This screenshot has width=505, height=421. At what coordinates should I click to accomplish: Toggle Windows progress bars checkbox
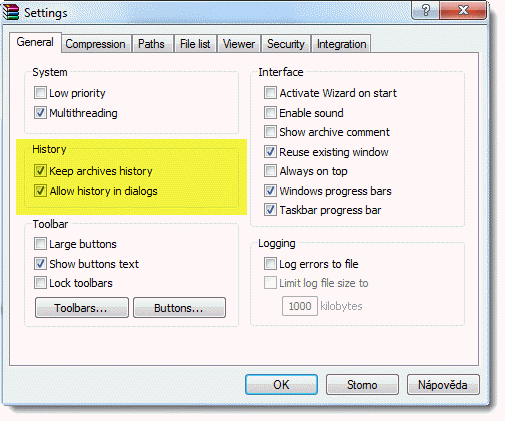(270, 191)
